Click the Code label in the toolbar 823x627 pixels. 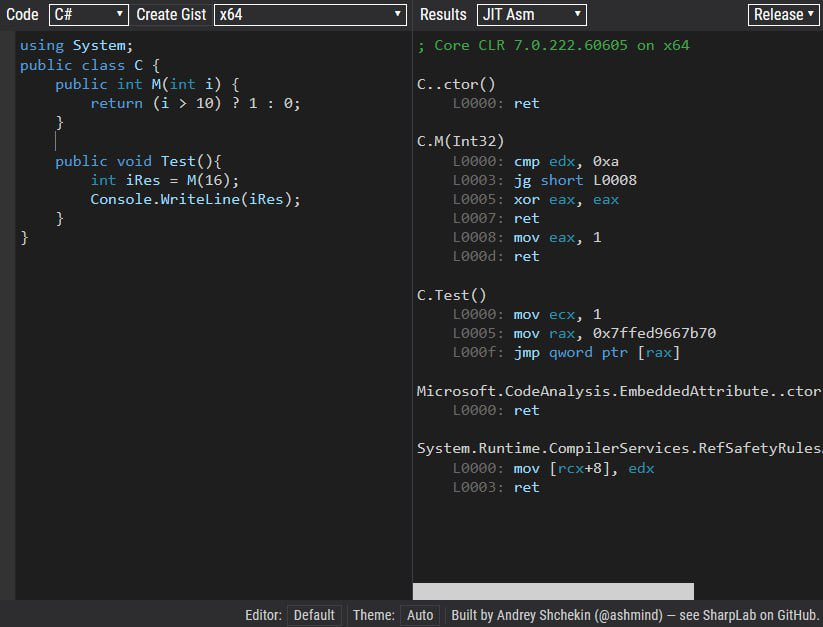point(22,14)
